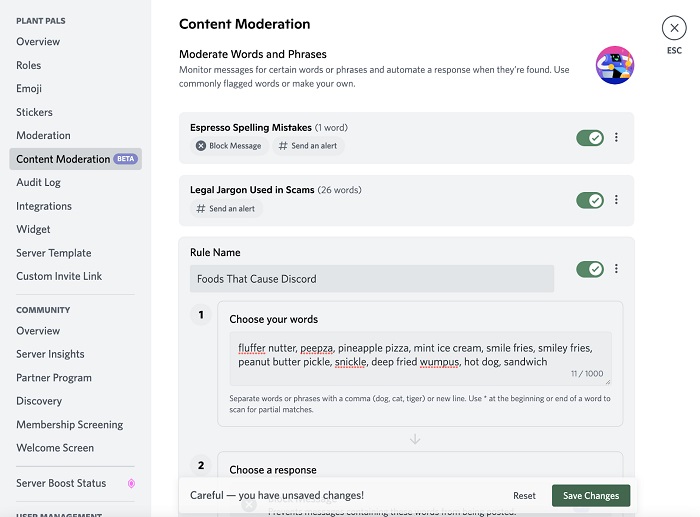Click Reset to discard unsaved changes
Screen dimensions: 700x517
pyautogui.click(x=525, y=496)
